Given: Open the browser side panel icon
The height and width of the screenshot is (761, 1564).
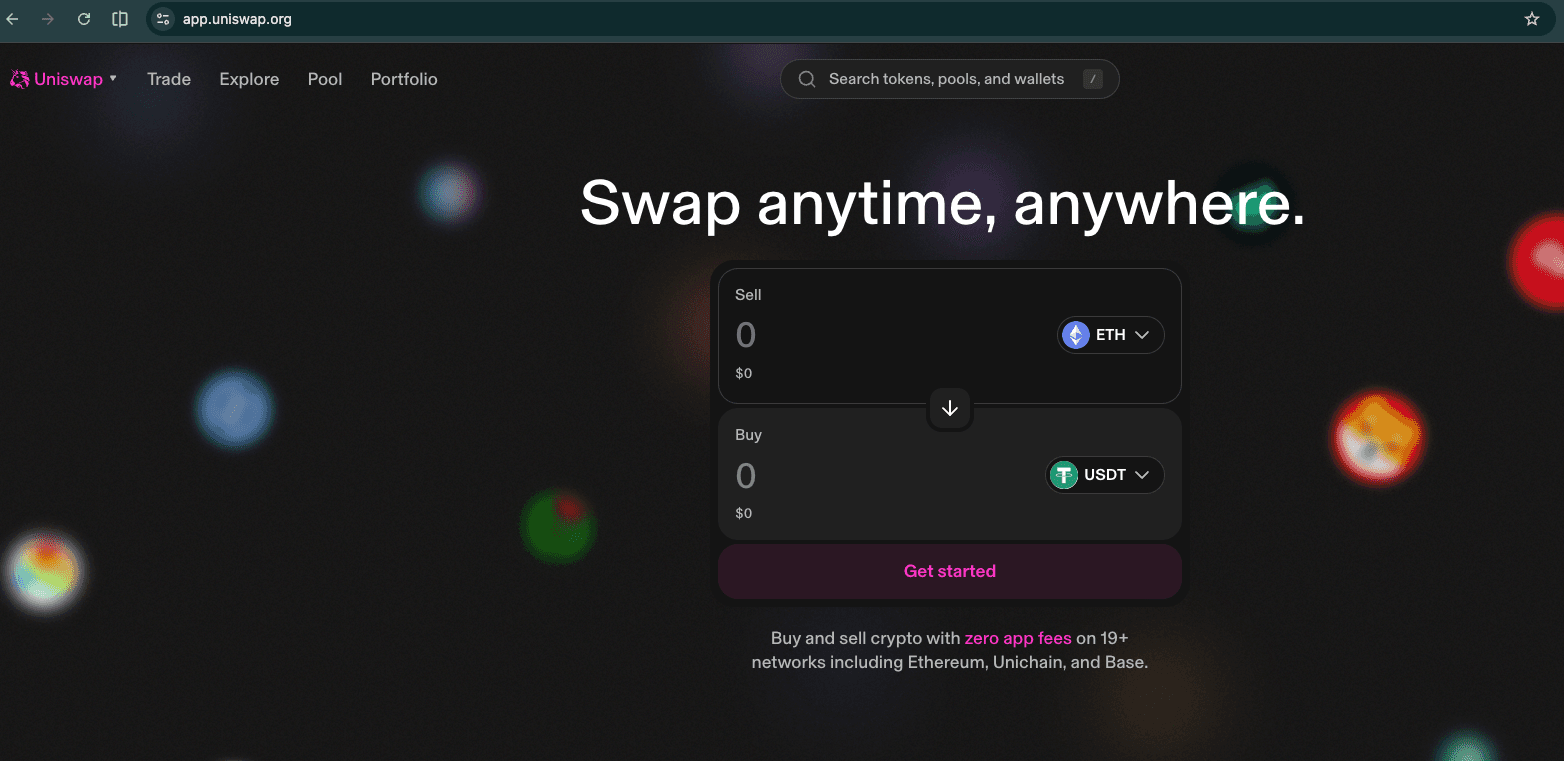Looking at the screenshot, I should click(x=120, y=19).
